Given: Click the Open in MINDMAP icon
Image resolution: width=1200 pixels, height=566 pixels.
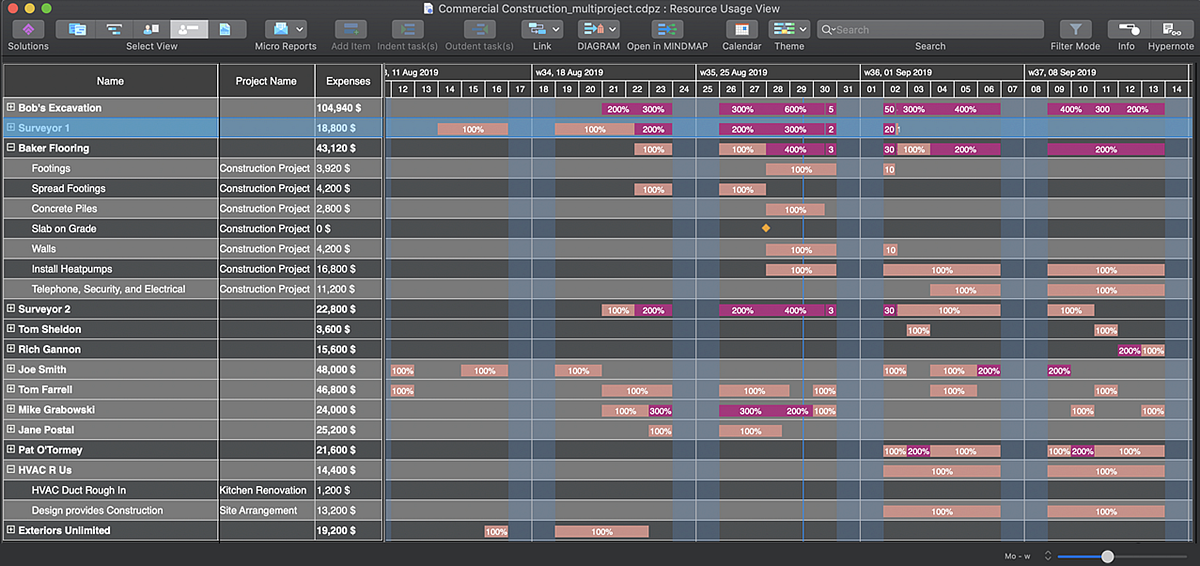Looking at the screenshot, I should pos(665,30).
